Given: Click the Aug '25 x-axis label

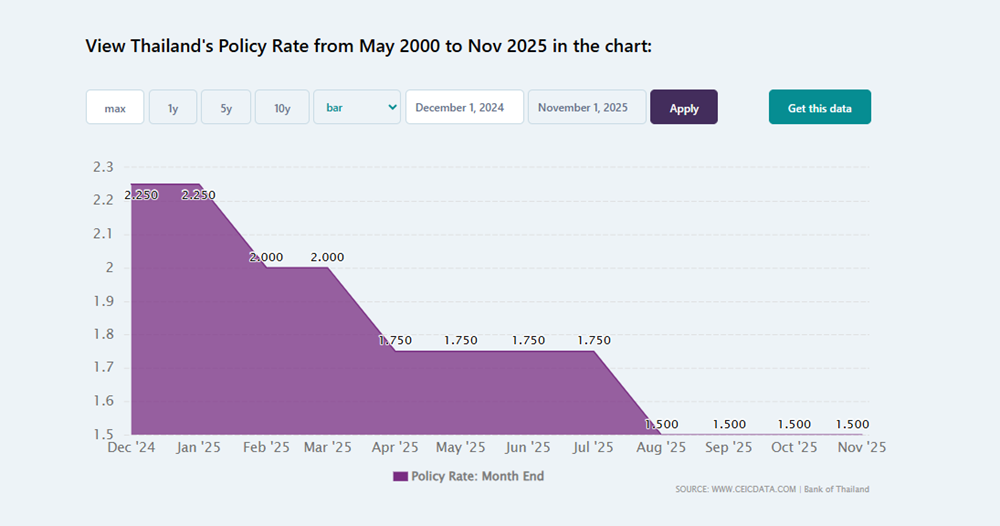Looking at the screenshot, I should (662, 448).
